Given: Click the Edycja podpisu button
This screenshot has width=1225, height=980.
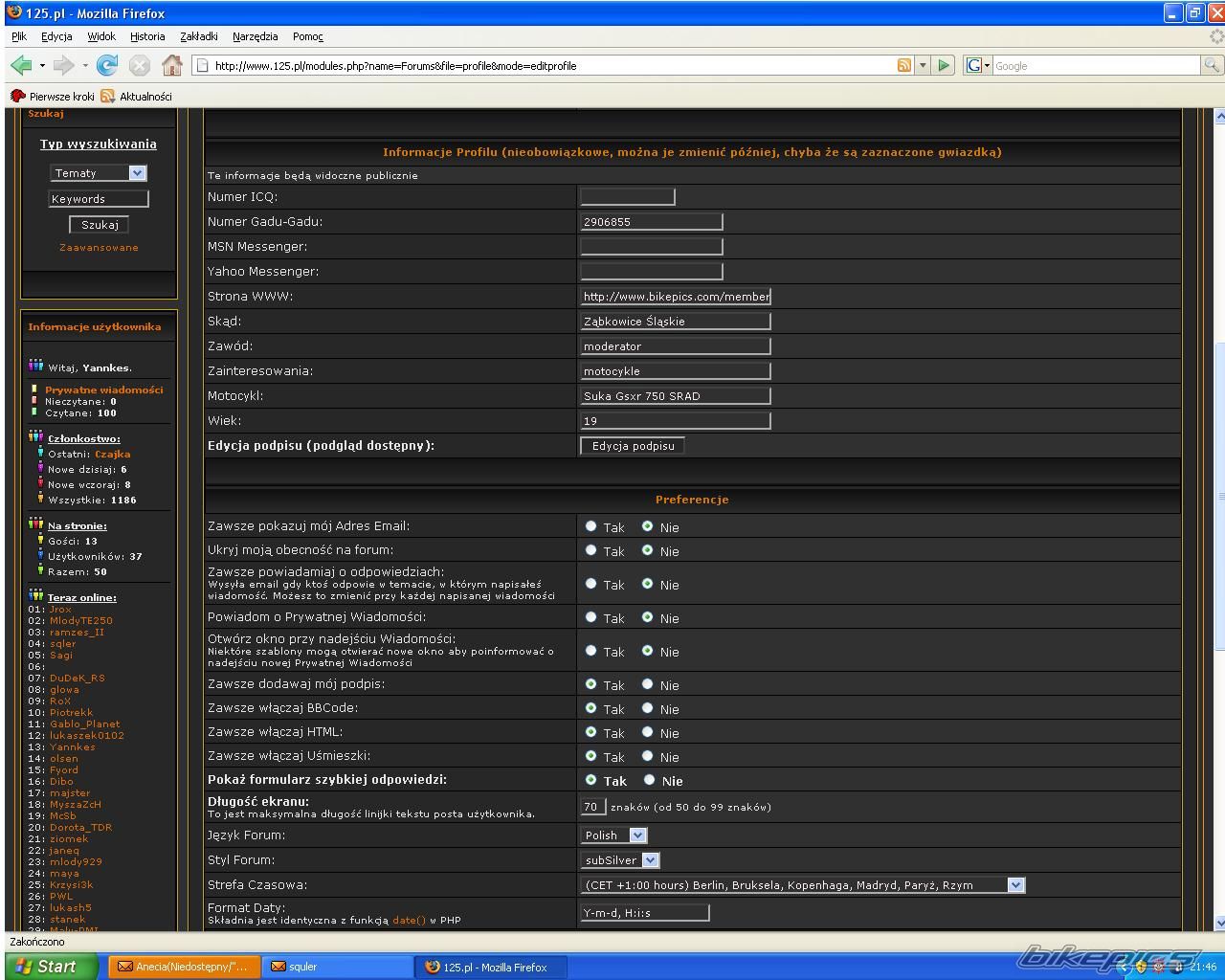Looking at the screenshot, I should pos(633,446).
